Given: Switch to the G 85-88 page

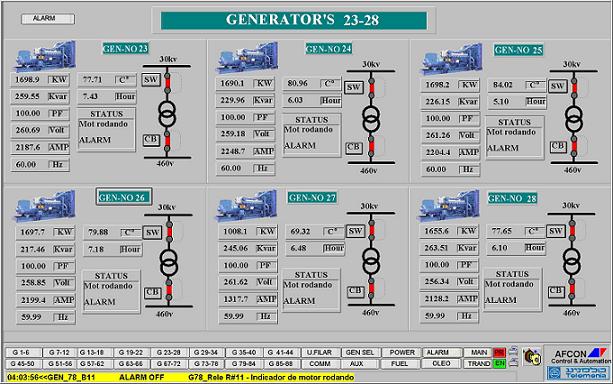Looking at the screenshot, I should coord(281,364).
